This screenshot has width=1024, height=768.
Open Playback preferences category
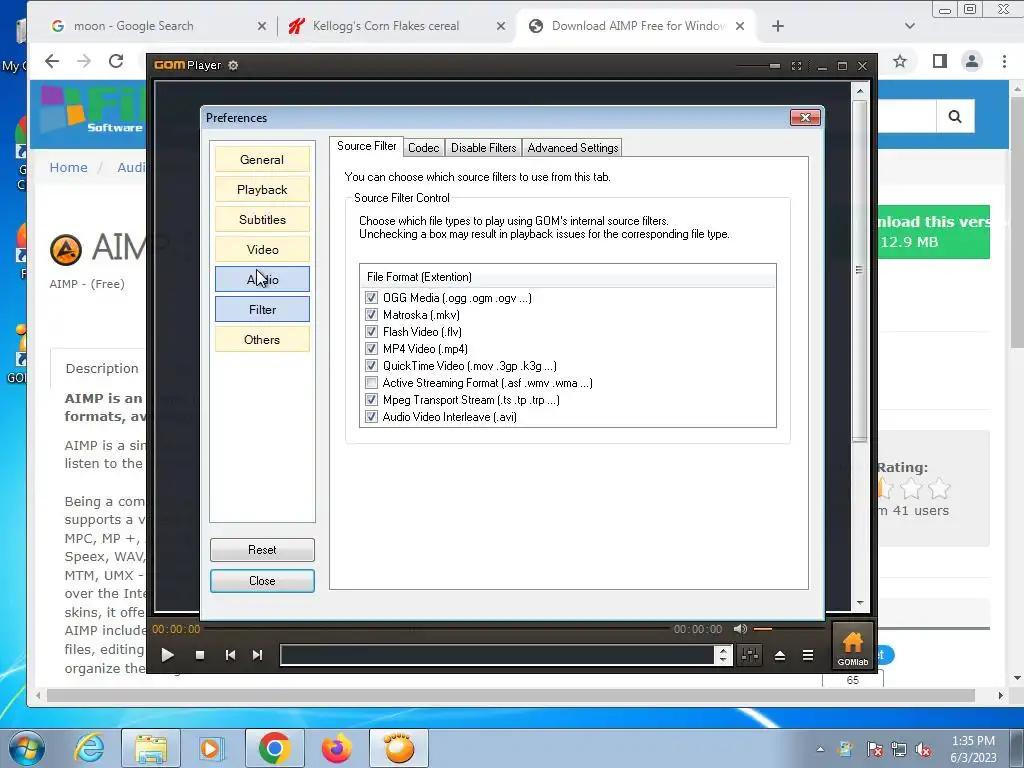pos(262,189)
